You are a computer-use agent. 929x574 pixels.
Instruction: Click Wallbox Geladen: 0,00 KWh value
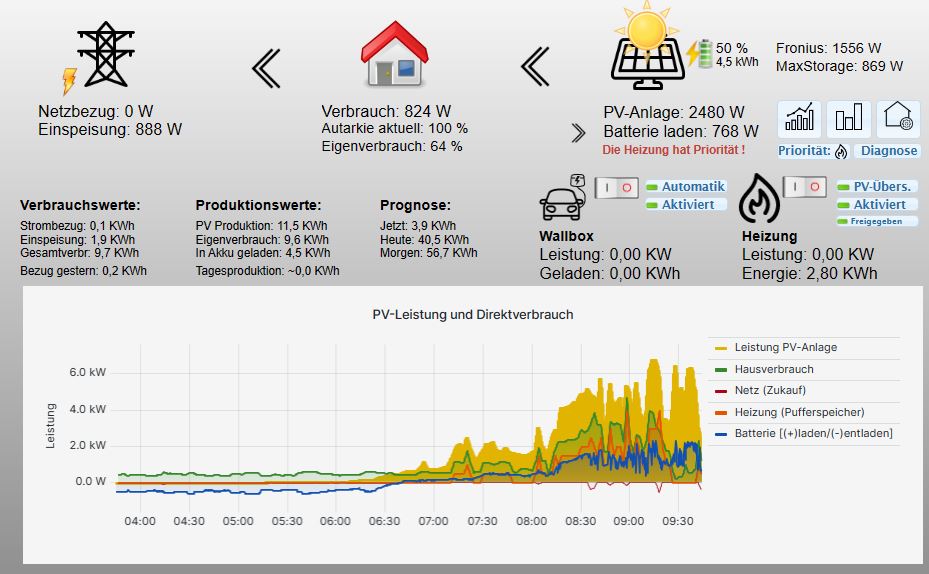click(610, 274)
